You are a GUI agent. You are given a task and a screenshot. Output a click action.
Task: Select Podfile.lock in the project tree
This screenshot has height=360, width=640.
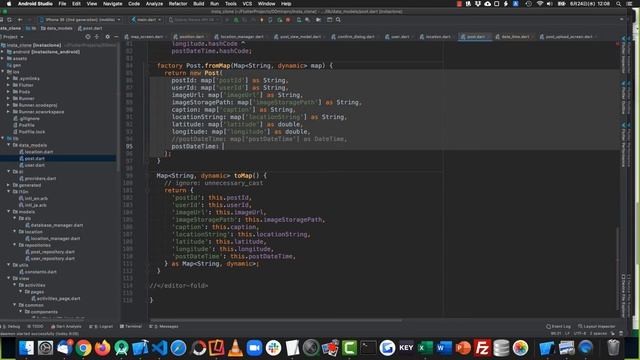click(31, 132)
